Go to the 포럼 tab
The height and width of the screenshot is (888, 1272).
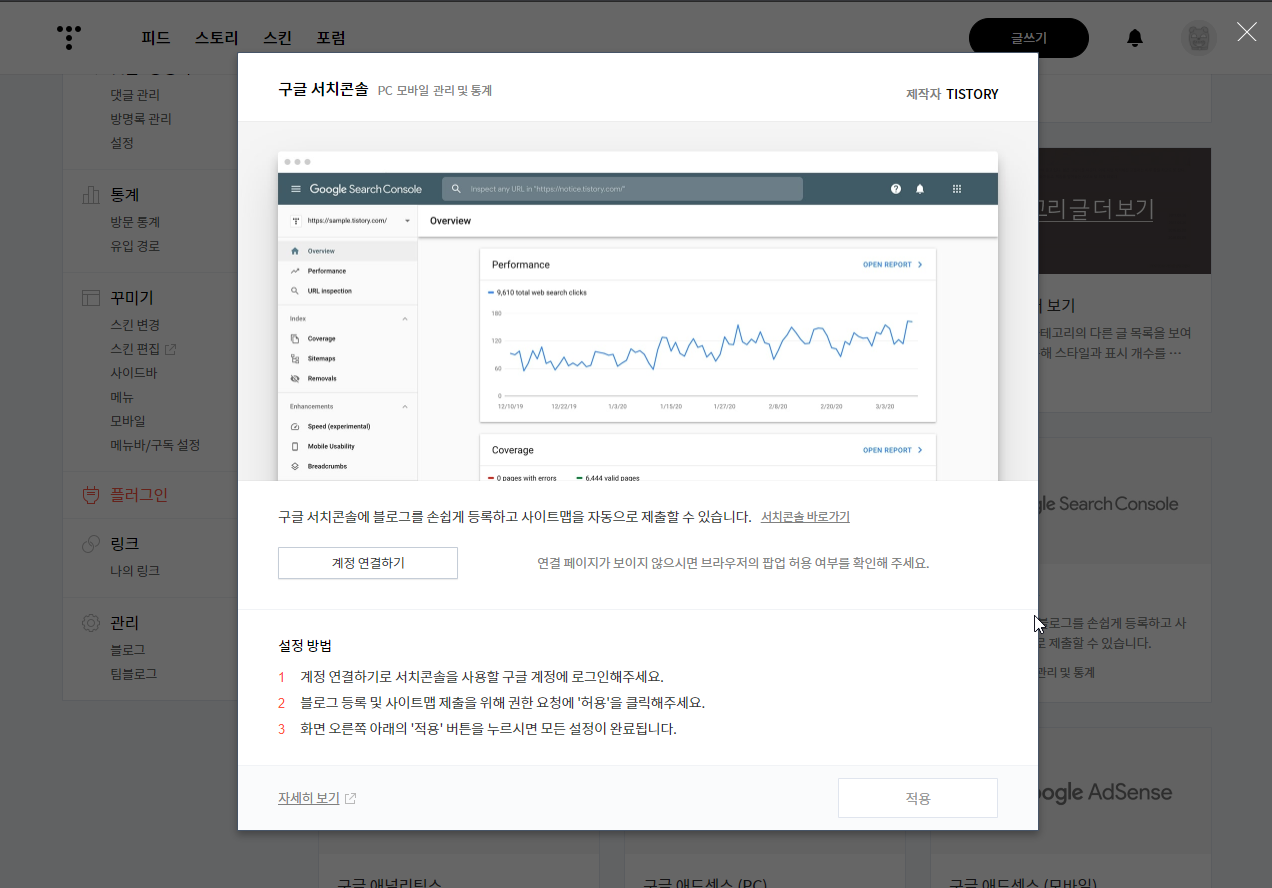click(x=331, y=38)
